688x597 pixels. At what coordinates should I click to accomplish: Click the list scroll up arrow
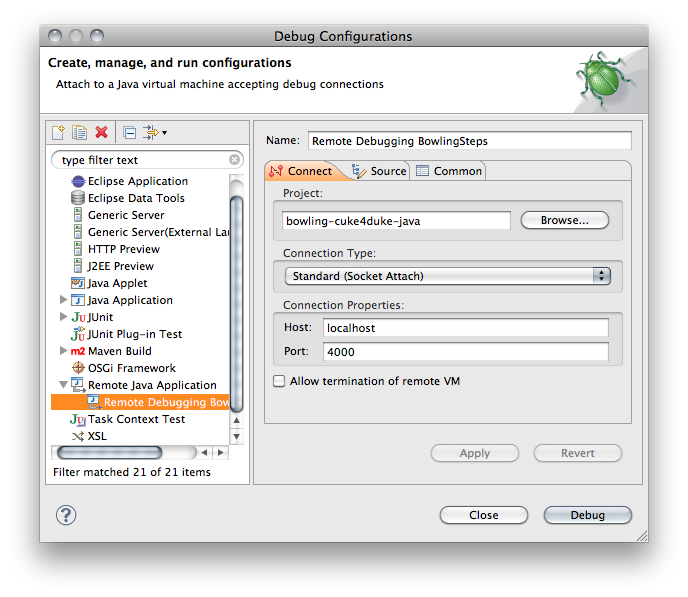coord(236,420)
